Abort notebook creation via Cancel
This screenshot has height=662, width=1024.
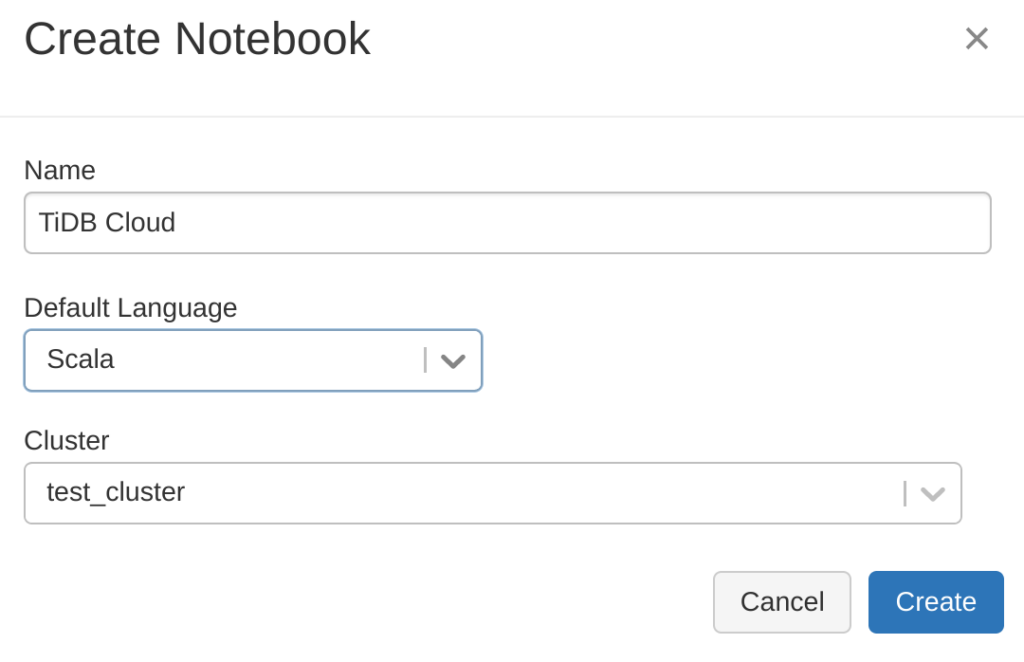[782, 601]
